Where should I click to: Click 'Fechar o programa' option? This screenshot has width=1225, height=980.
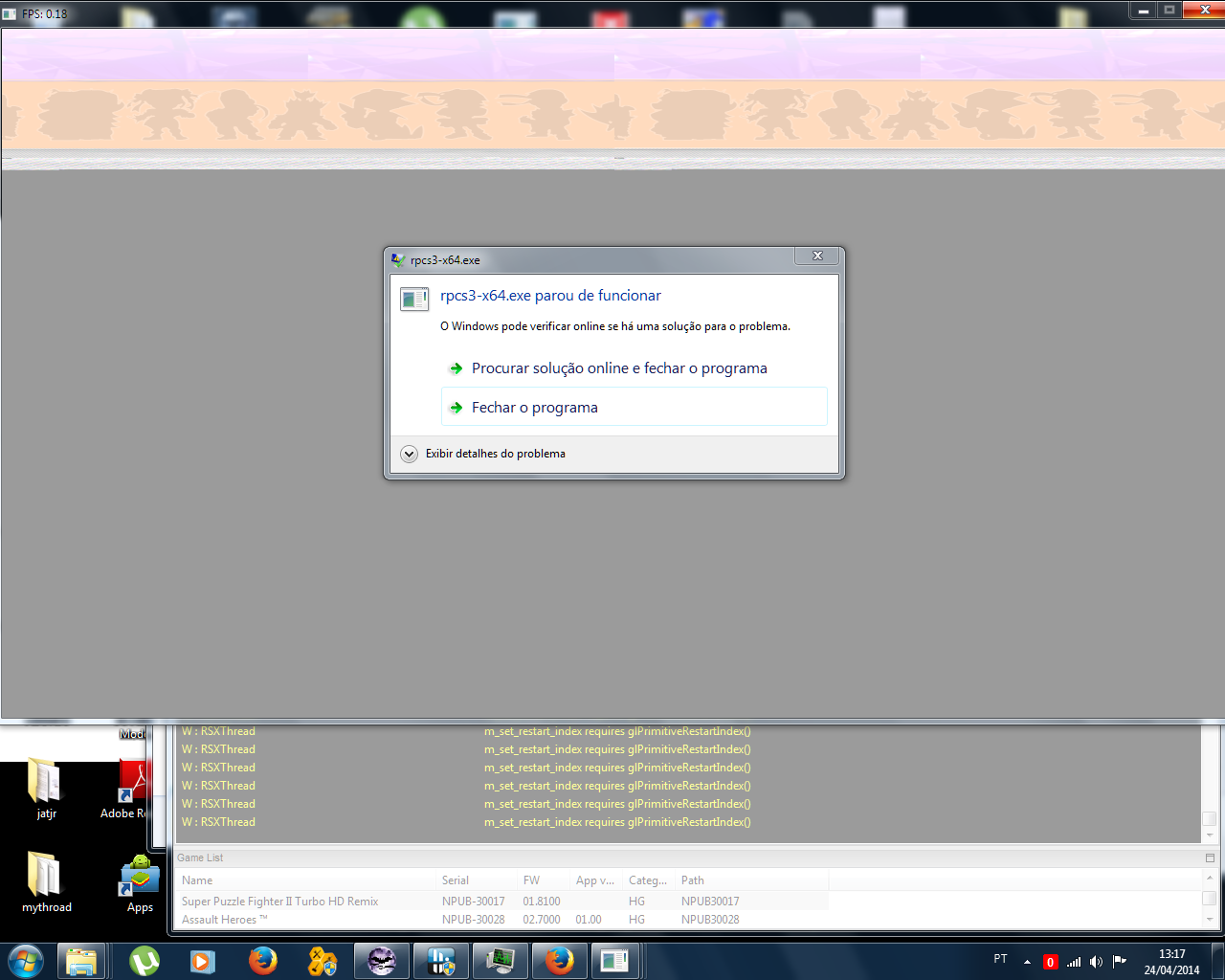[534, 408]
